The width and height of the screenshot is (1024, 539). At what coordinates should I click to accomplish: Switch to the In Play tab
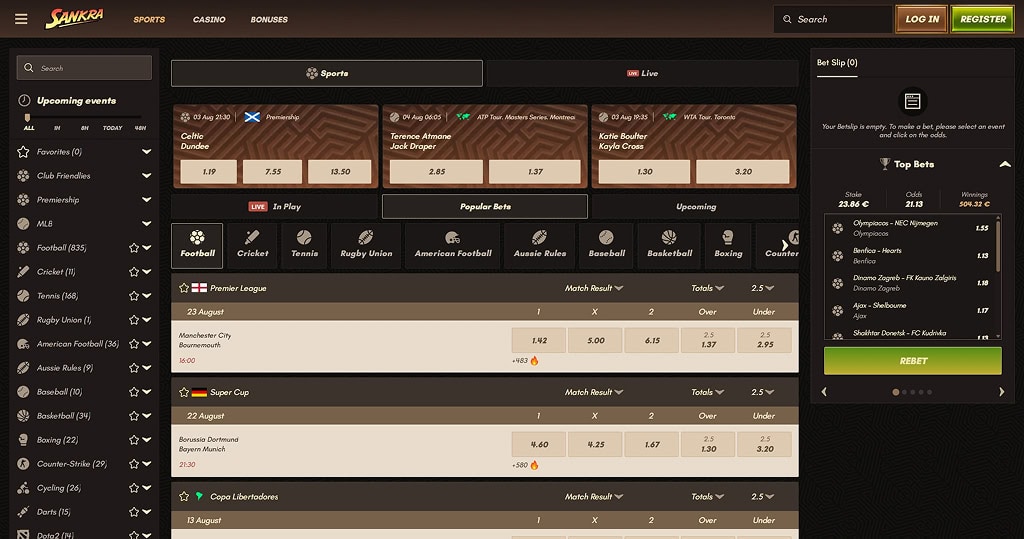point(275,206)
